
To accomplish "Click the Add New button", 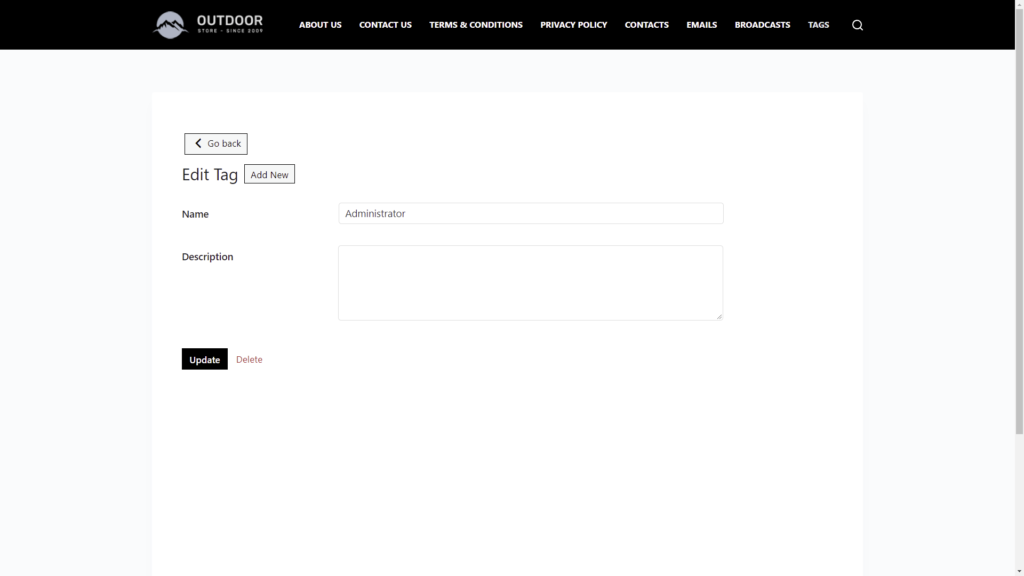I will (x=269, y=173).
